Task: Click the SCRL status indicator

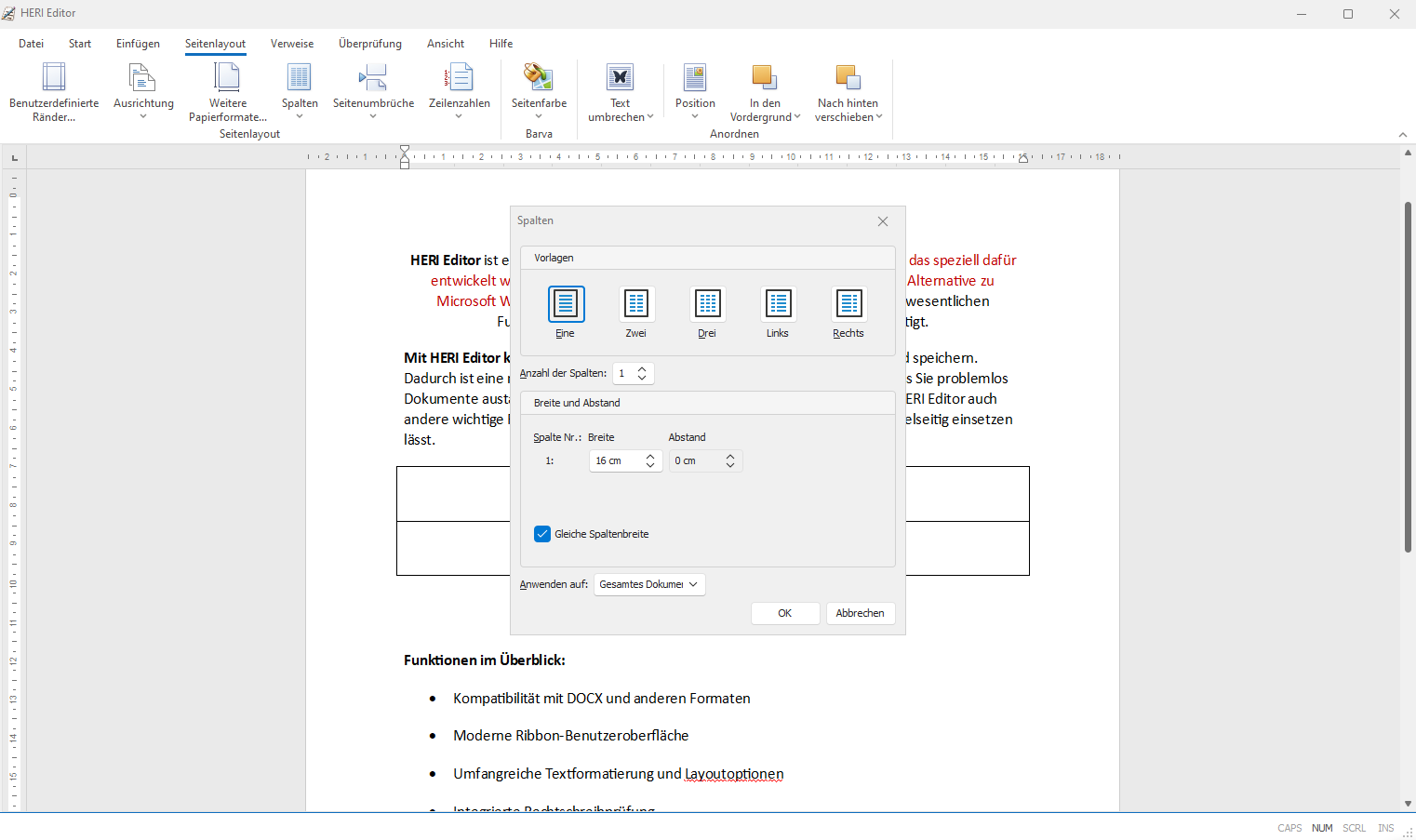Action: tap(1355, 828)
